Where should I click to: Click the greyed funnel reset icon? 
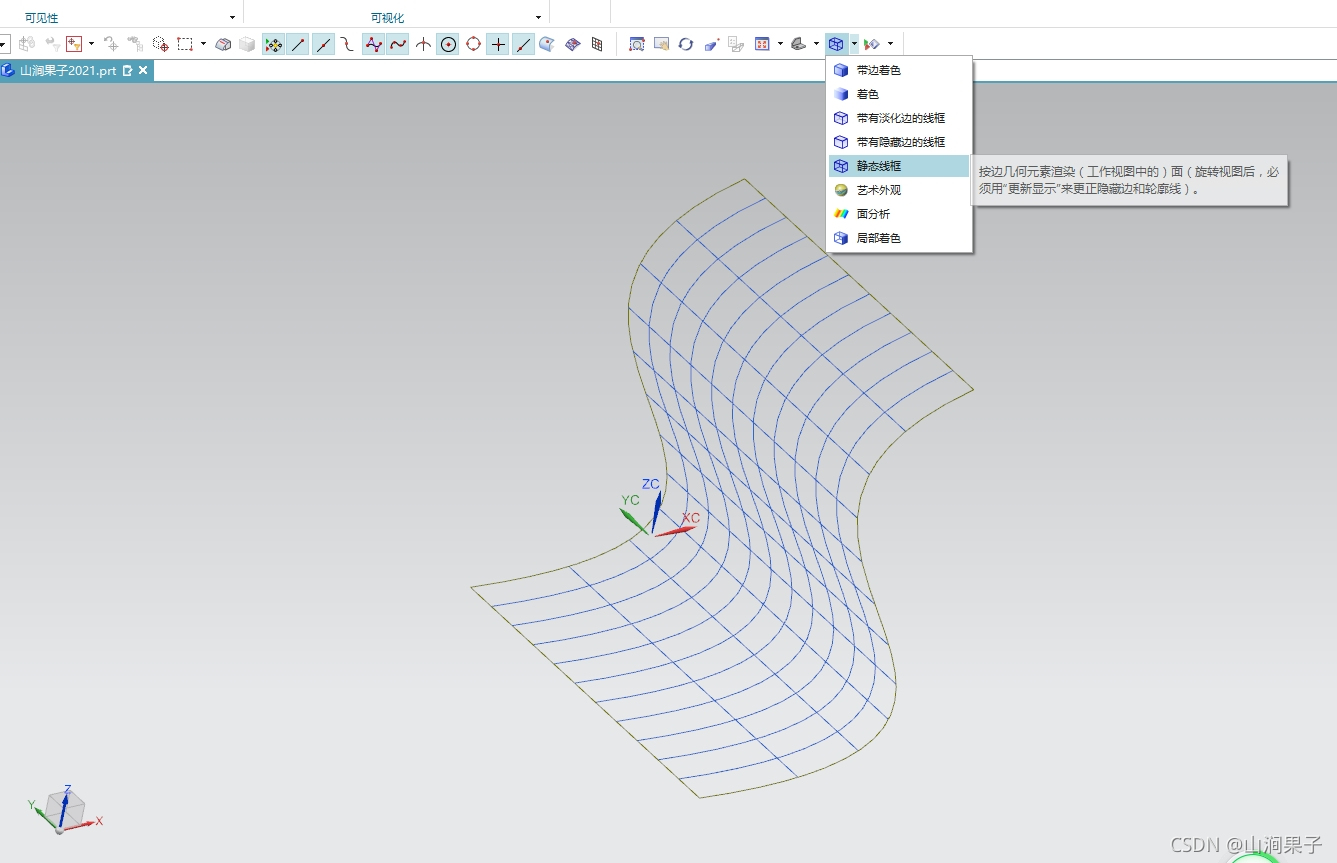click(52, 44)
